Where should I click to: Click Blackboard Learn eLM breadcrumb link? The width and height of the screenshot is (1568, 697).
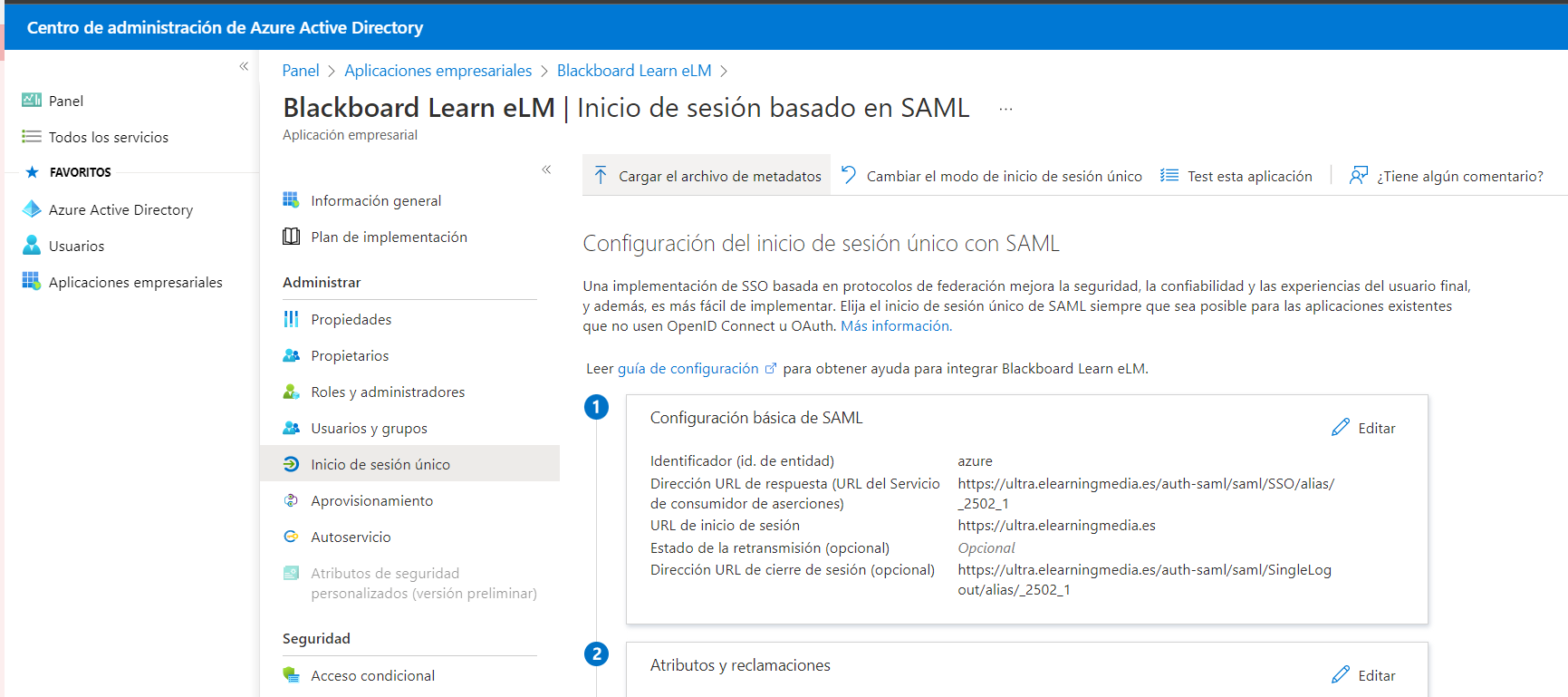634,71
